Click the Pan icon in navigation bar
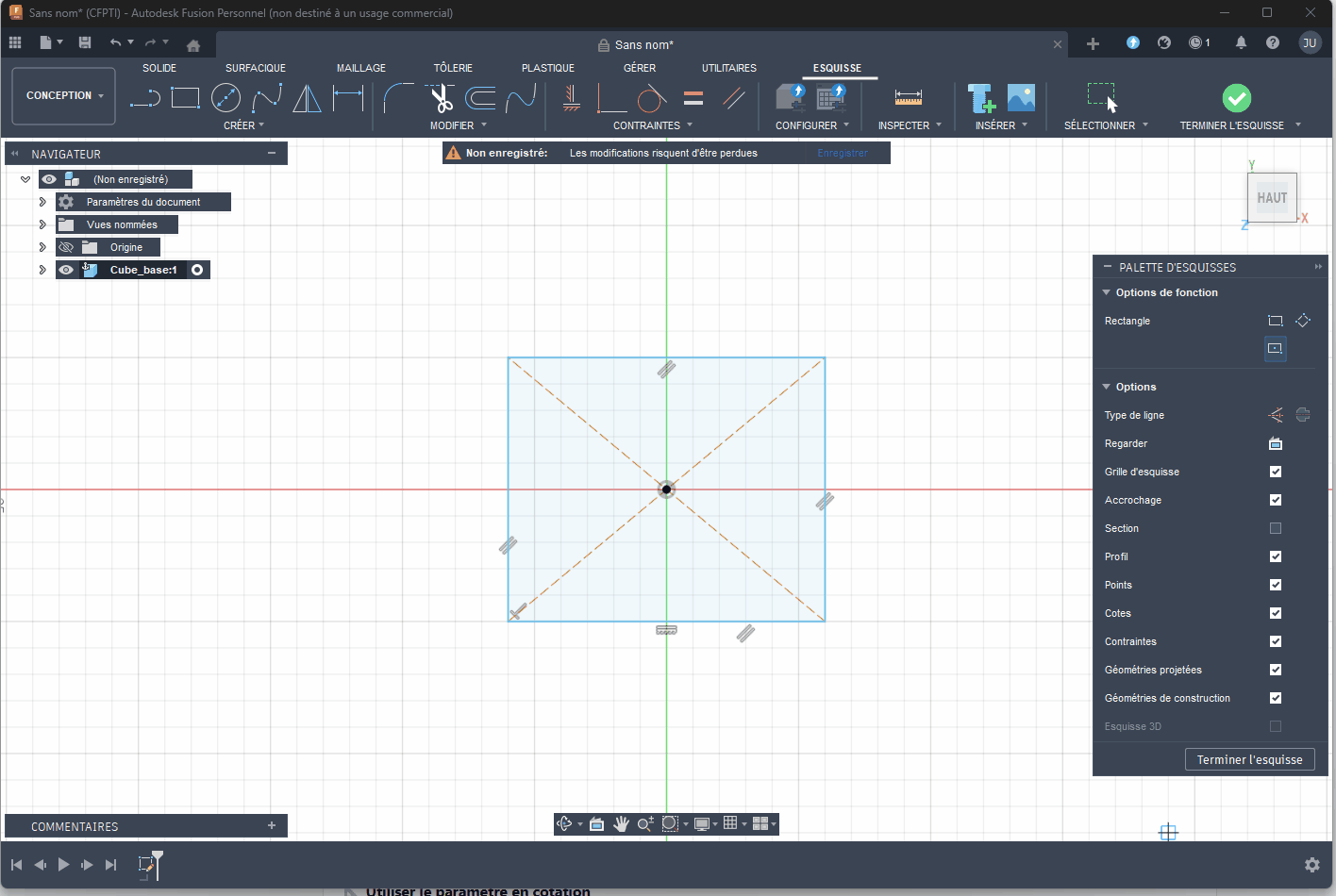The width and height of the screenshot is (1336, 896). [622, 823]
